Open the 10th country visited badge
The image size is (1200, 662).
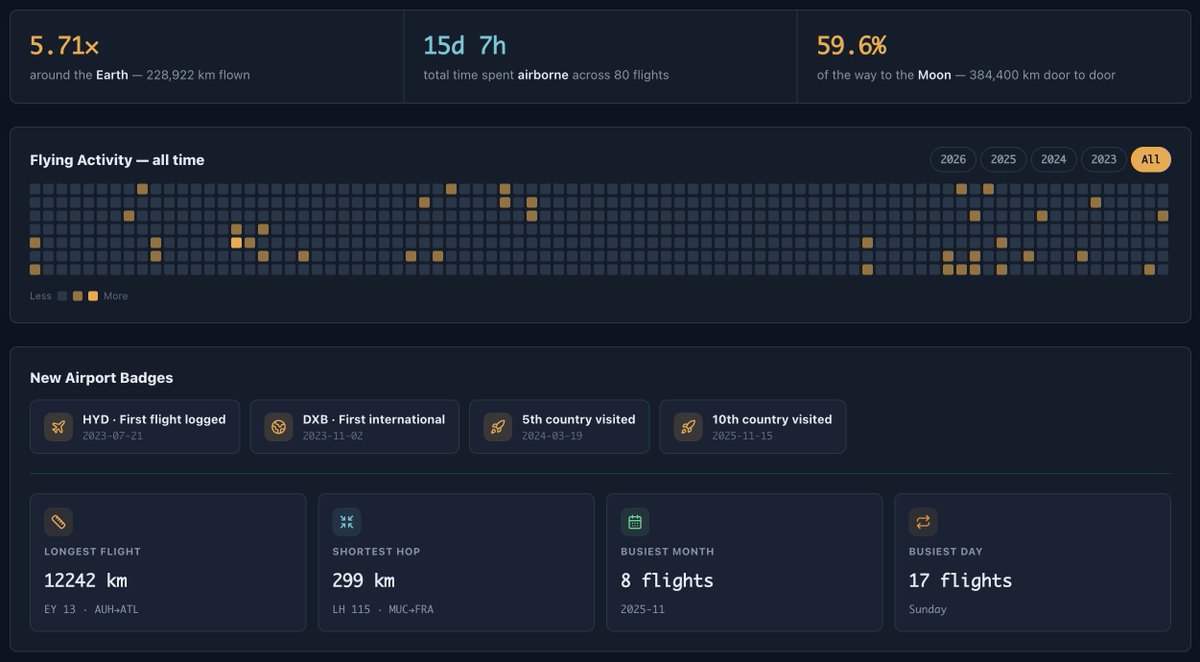pos(753,427)
